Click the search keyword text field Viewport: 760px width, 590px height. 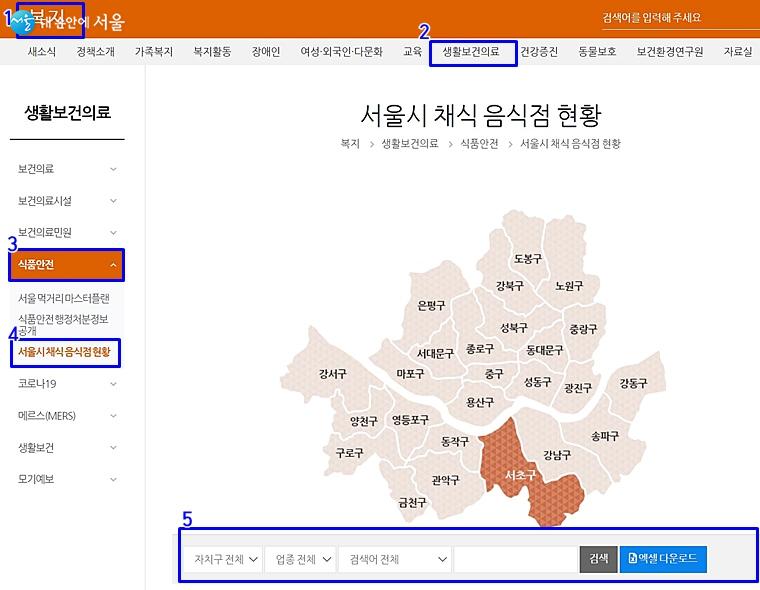click(514, 559)
